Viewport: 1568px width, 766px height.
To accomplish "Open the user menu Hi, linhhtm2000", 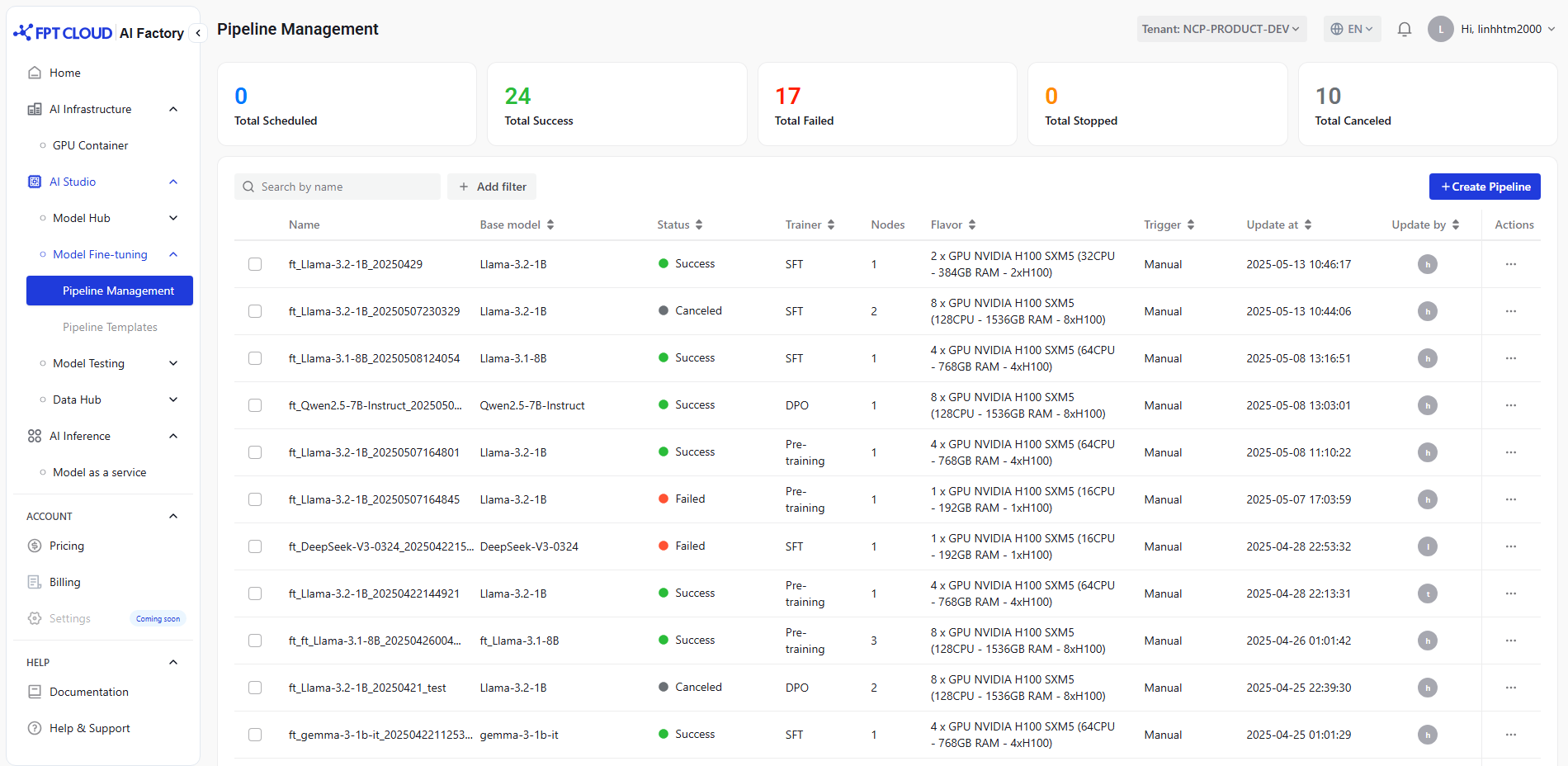I will point(1507,29).
